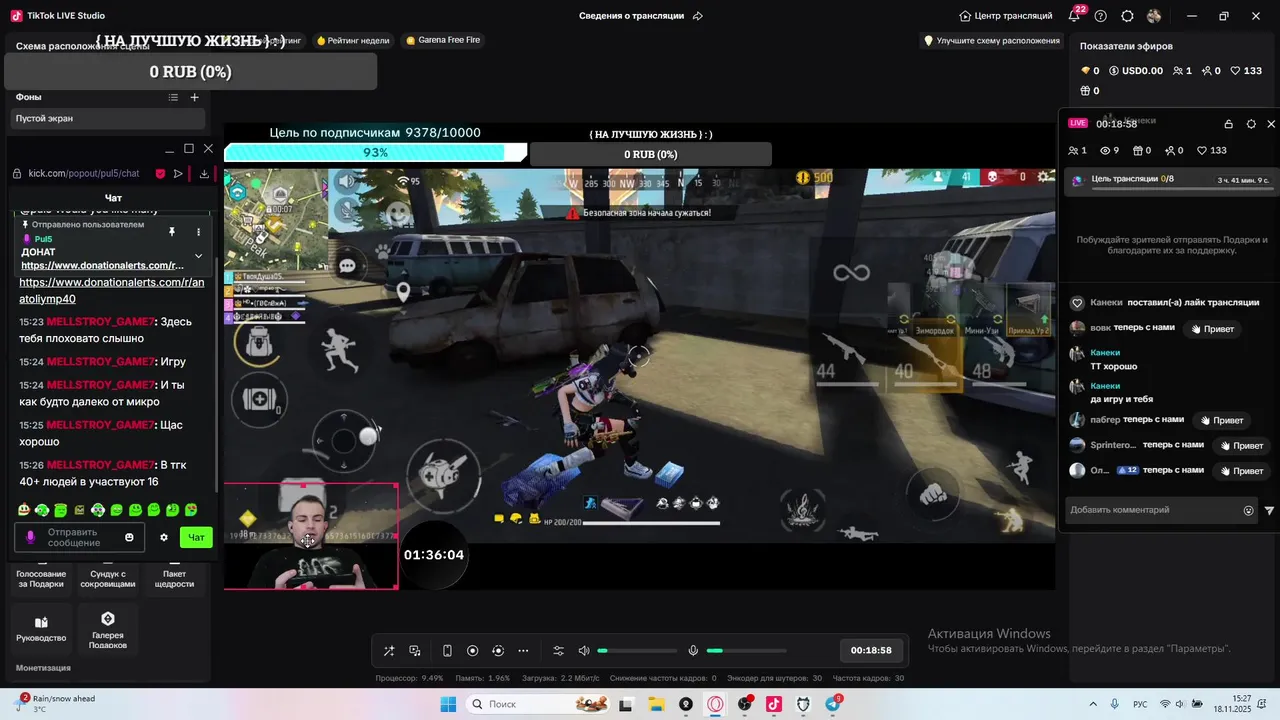The height and width of the screenshot is (720, 1280).
Task: Click Отправить сообщение chat input
Action: click(x=79, y=537)
